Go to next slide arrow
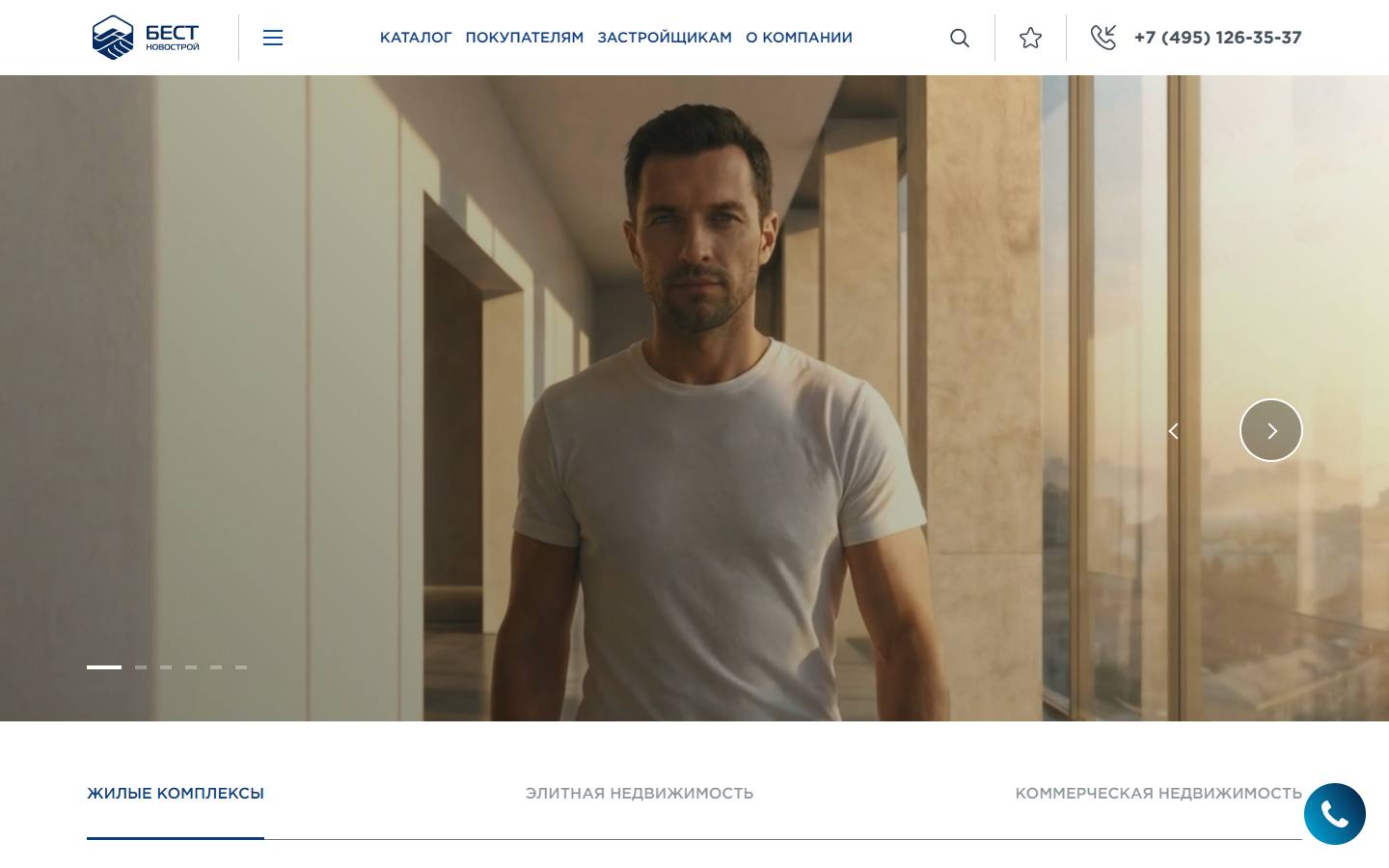The width and height of the screenshot is (1389, 868). (1271, 430)
